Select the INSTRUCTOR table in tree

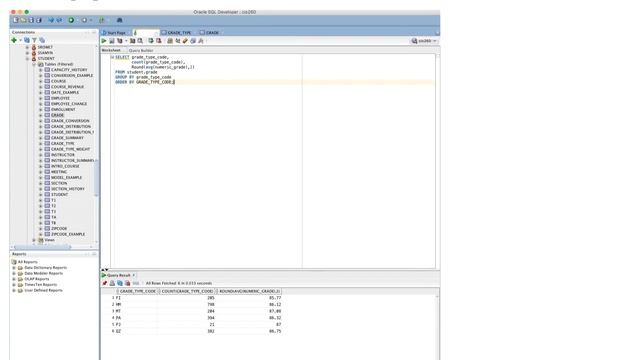coord(63,155)
